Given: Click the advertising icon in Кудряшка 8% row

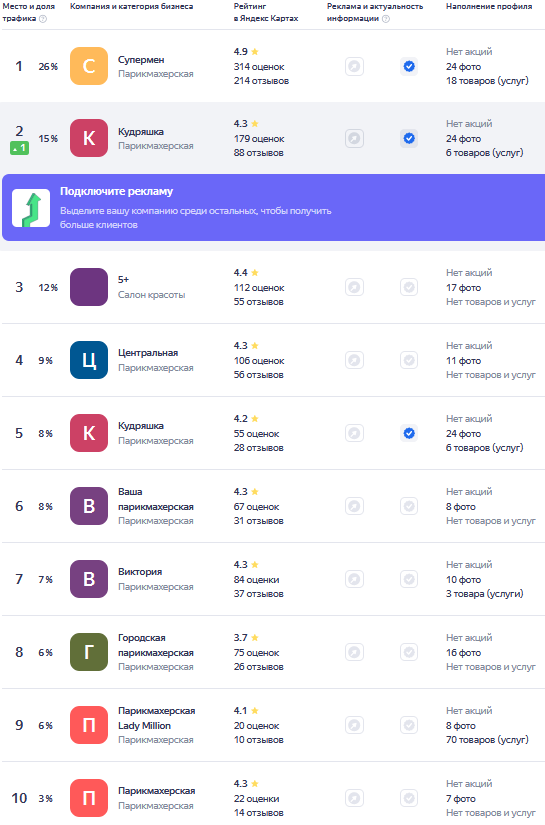Looking at the screenshot, I should pos(355,434).
